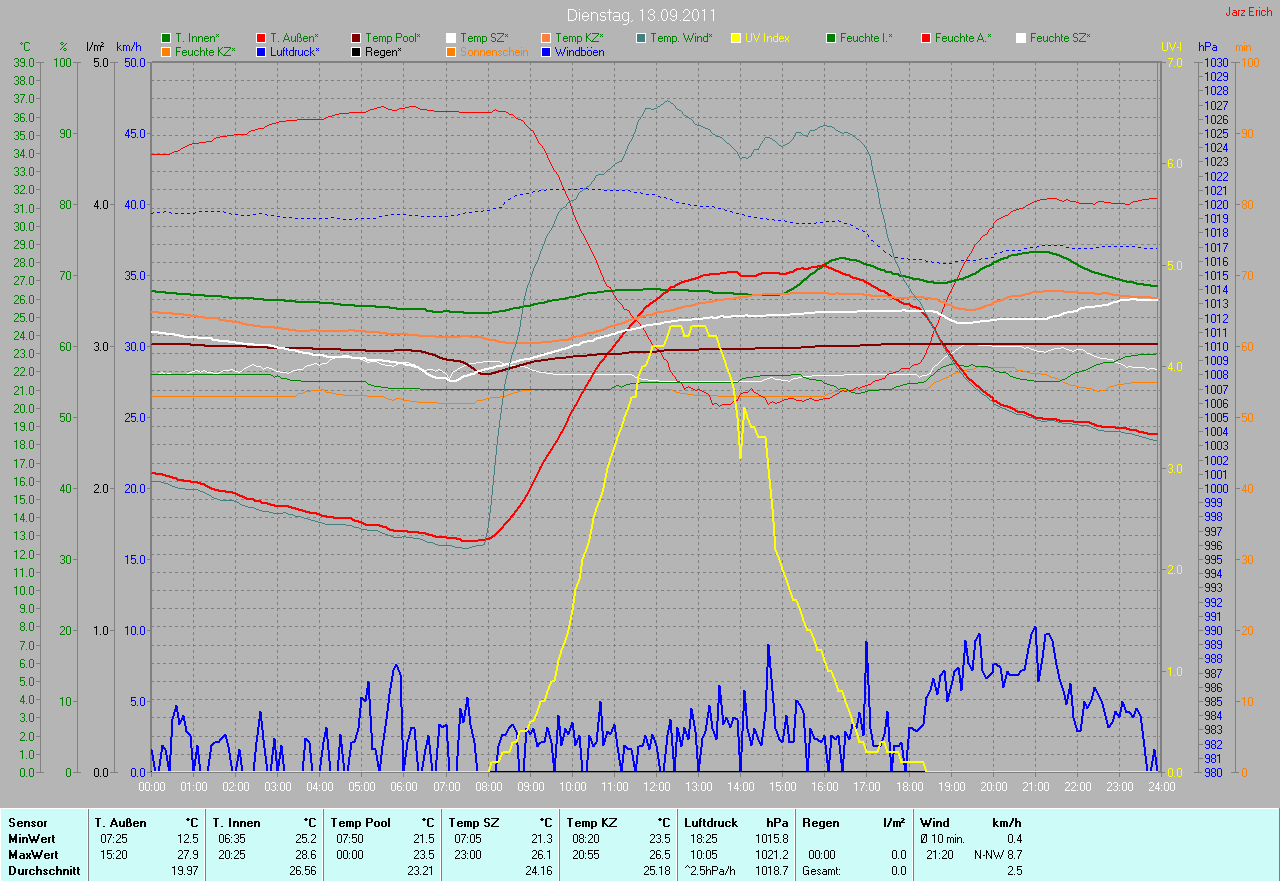This screenshot has width=1280, height=881.
Task: Click the 'T. Außen' table column header
Action: (121, 822)
